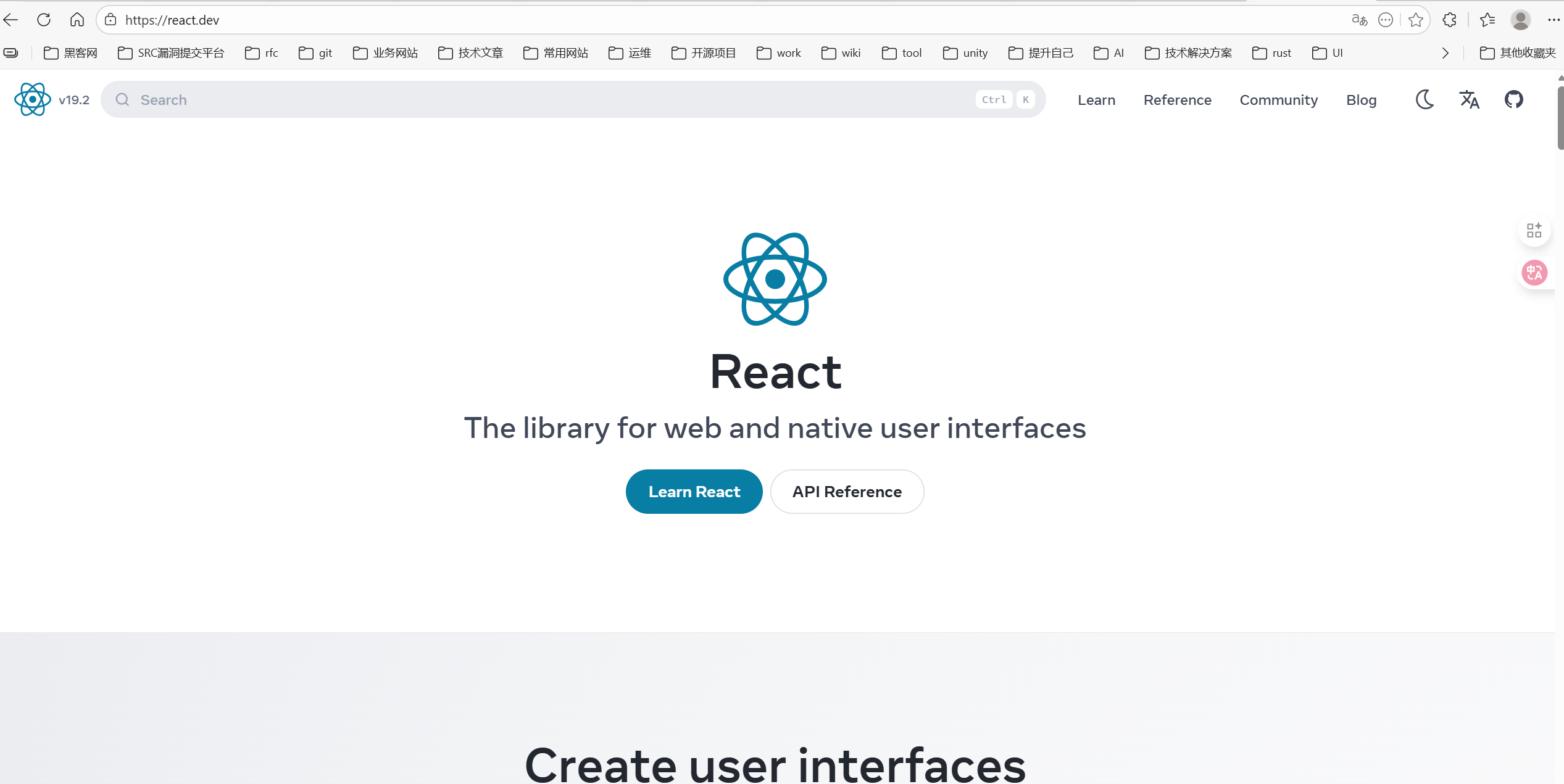
Task: Open the Community navigation item
Action: coord(1278,100)
